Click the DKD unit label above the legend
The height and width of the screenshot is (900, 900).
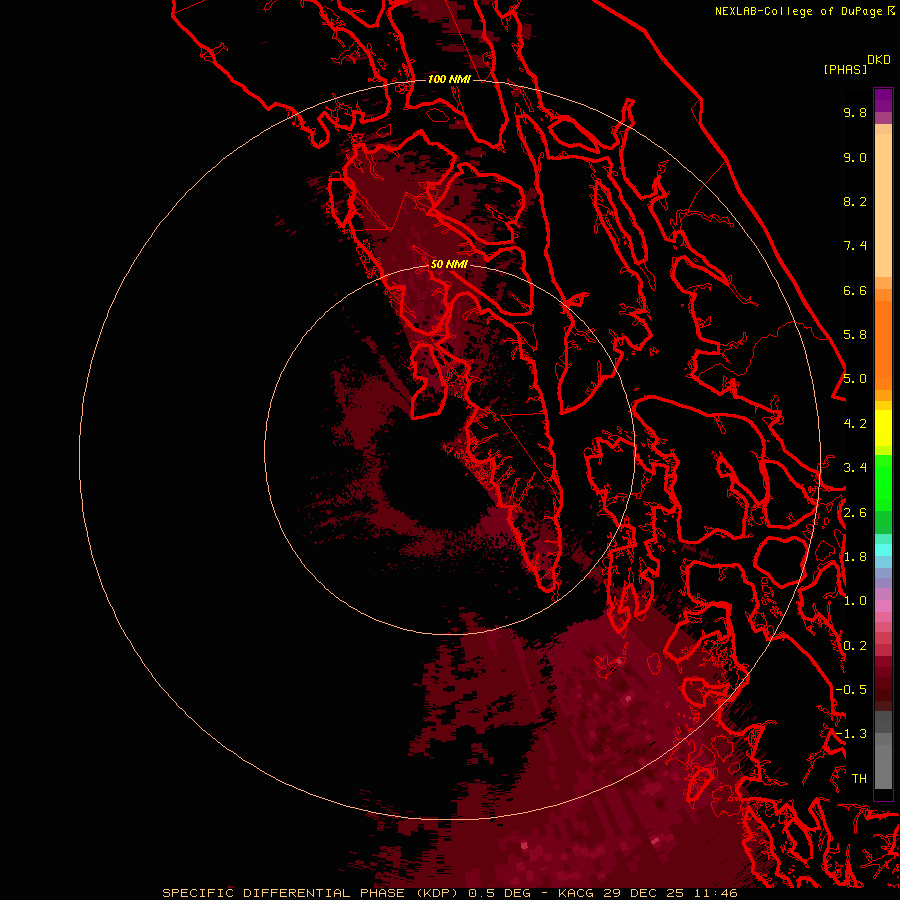pos(879,60)
